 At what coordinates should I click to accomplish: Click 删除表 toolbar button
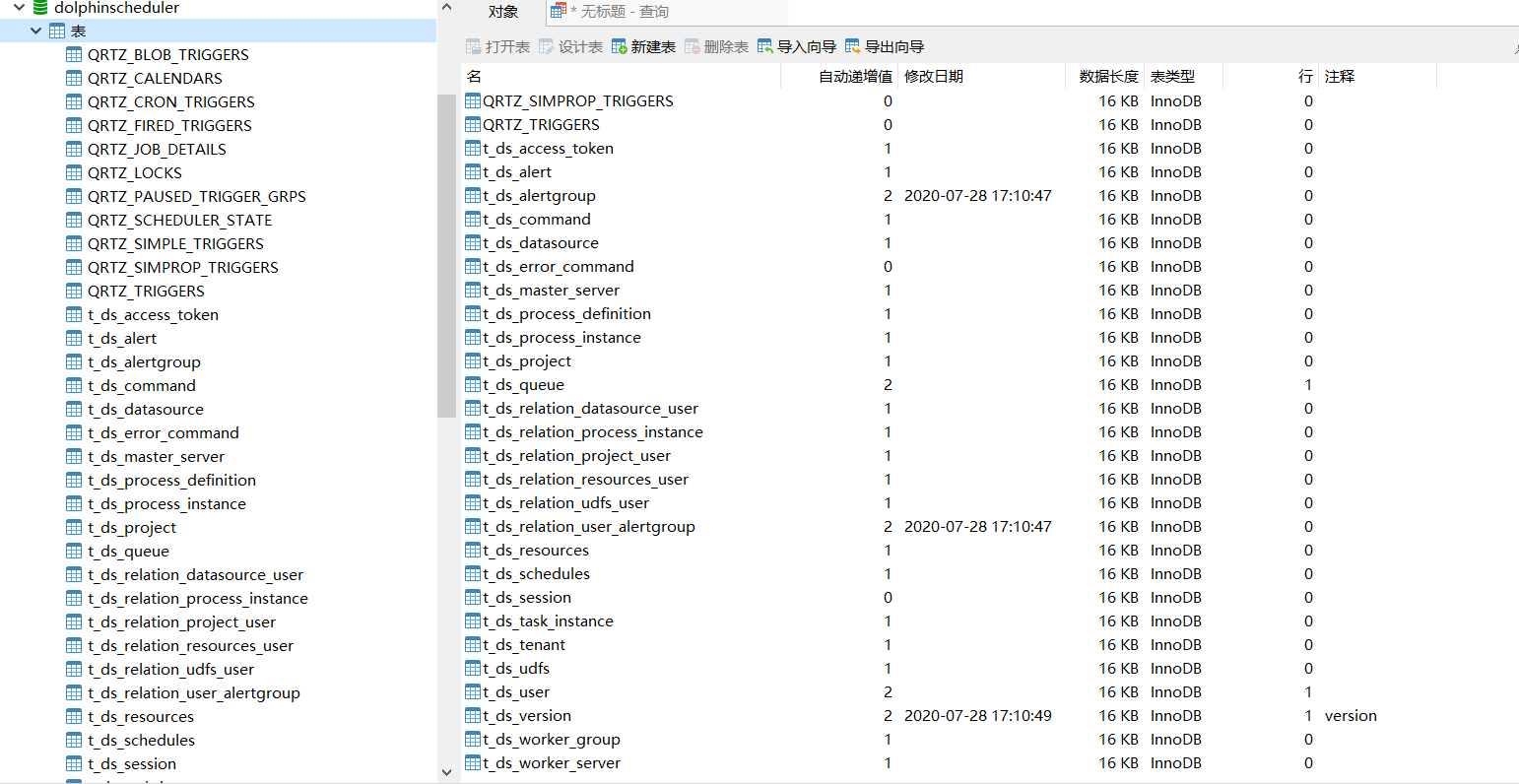(x=717, y=46)
